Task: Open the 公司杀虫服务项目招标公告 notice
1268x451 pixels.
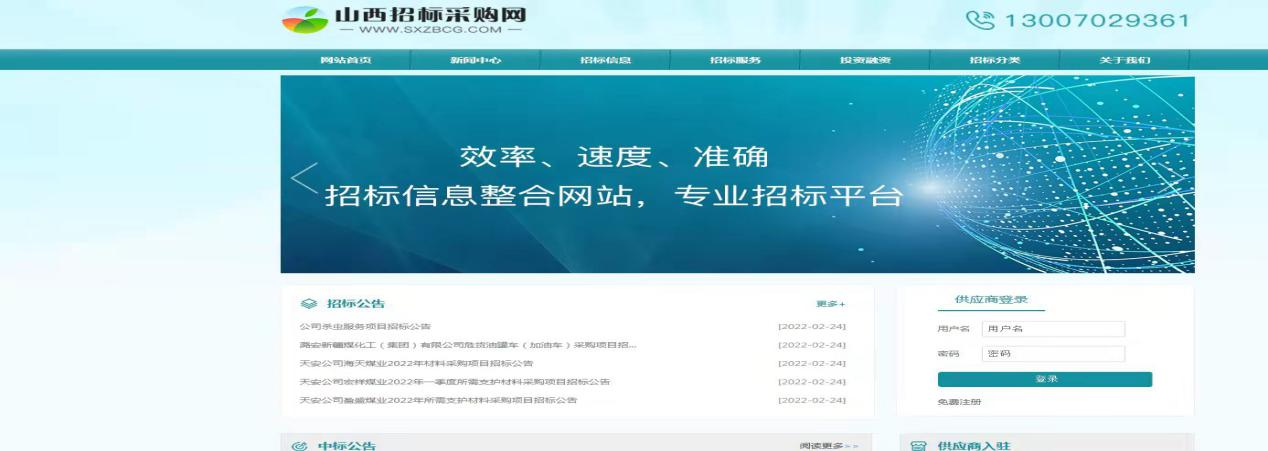Action: (365, 327)
